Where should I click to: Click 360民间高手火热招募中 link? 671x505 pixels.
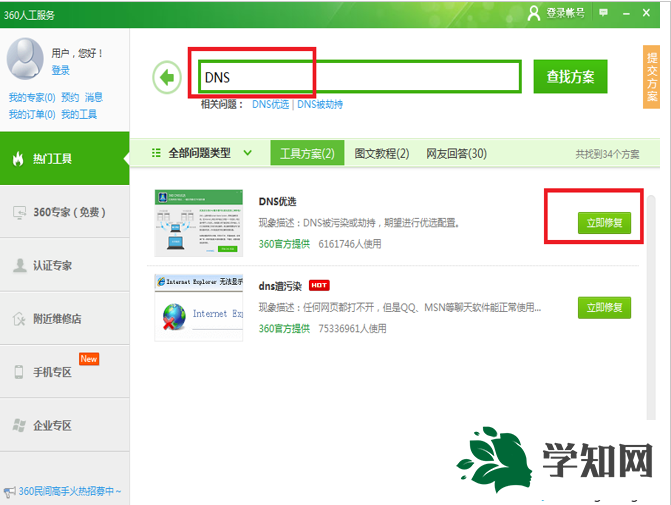(x=70, y=491)
